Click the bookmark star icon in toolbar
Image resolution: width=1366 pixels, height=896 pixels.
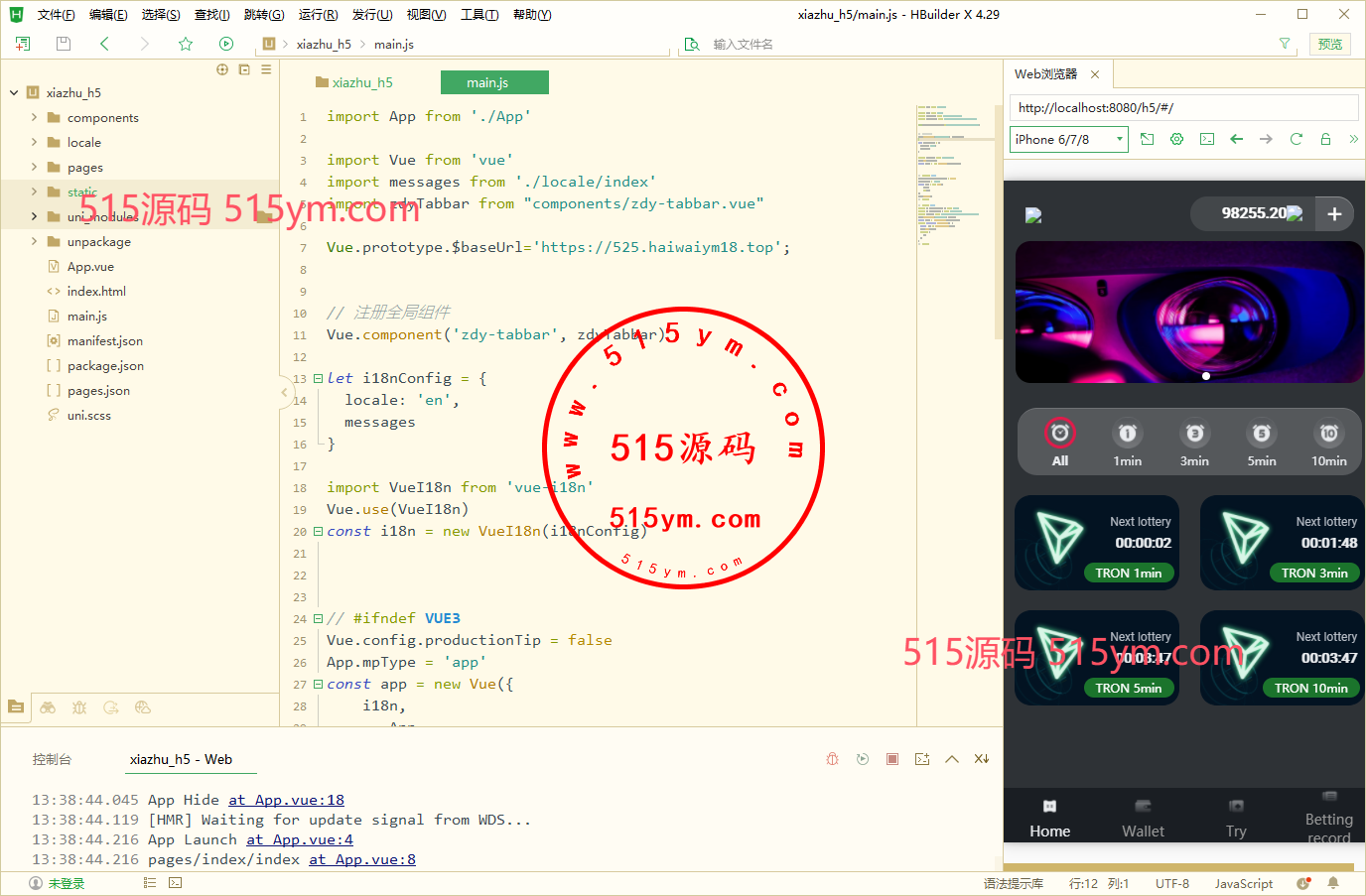186,44
